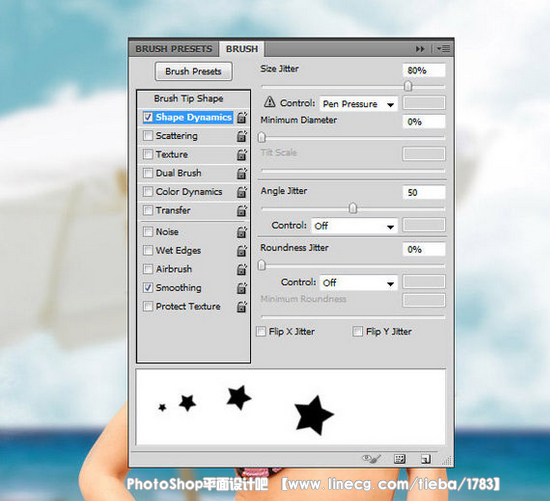Click the star brush stroke preview
The height and width of the screenshot is (501, 550).
(291, 407)
